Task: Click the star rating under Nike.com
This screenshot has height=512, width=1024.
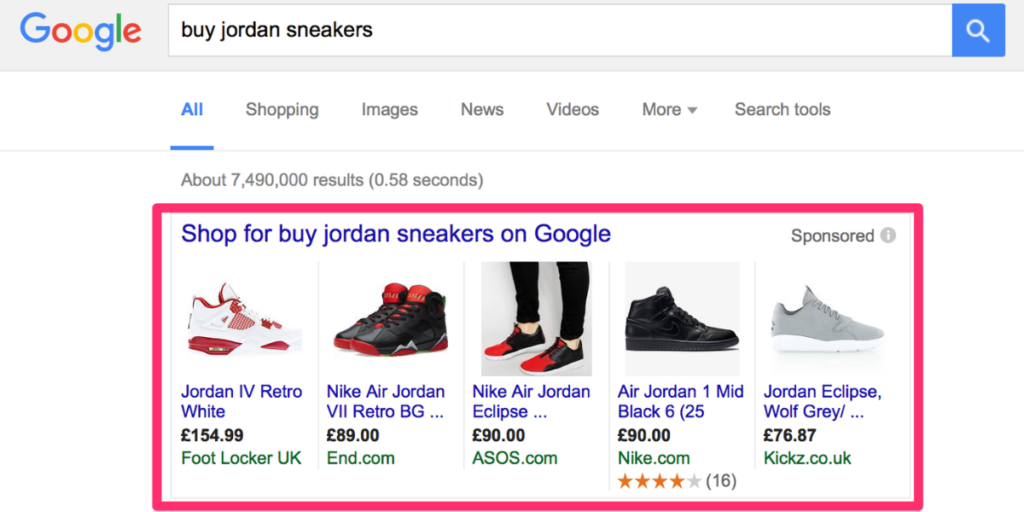Action: (658, 481)
